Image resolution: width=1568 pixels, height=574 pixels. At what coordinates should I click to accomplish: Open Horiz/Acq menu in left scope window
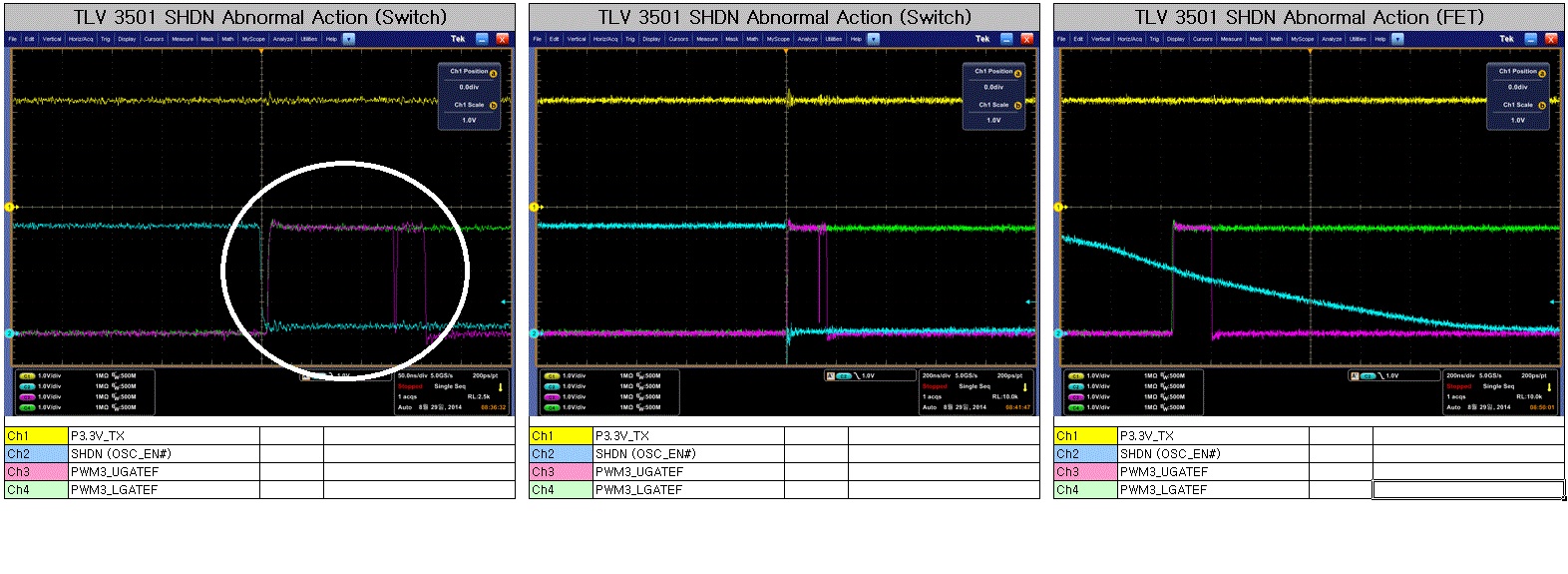(80, 39)
